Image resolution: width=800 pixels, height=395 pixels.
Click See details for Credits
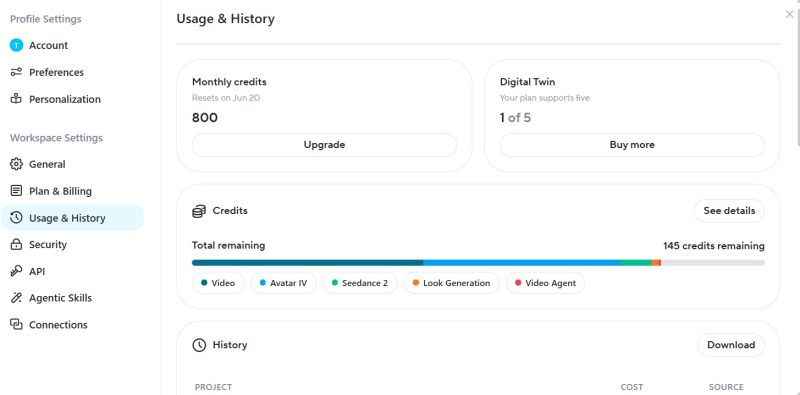(729, 211)
